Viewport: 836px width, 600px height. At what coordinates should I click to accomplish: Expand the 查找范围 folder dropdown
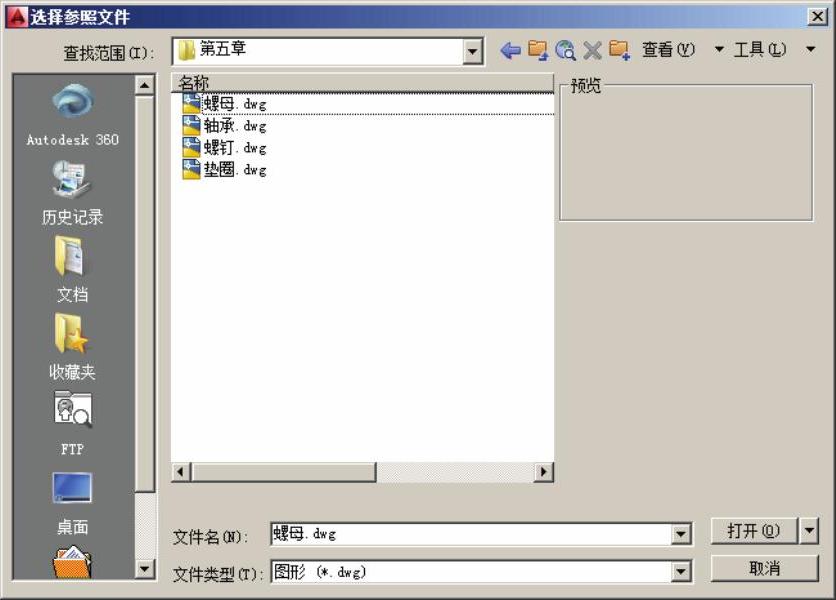pos(473,52)
